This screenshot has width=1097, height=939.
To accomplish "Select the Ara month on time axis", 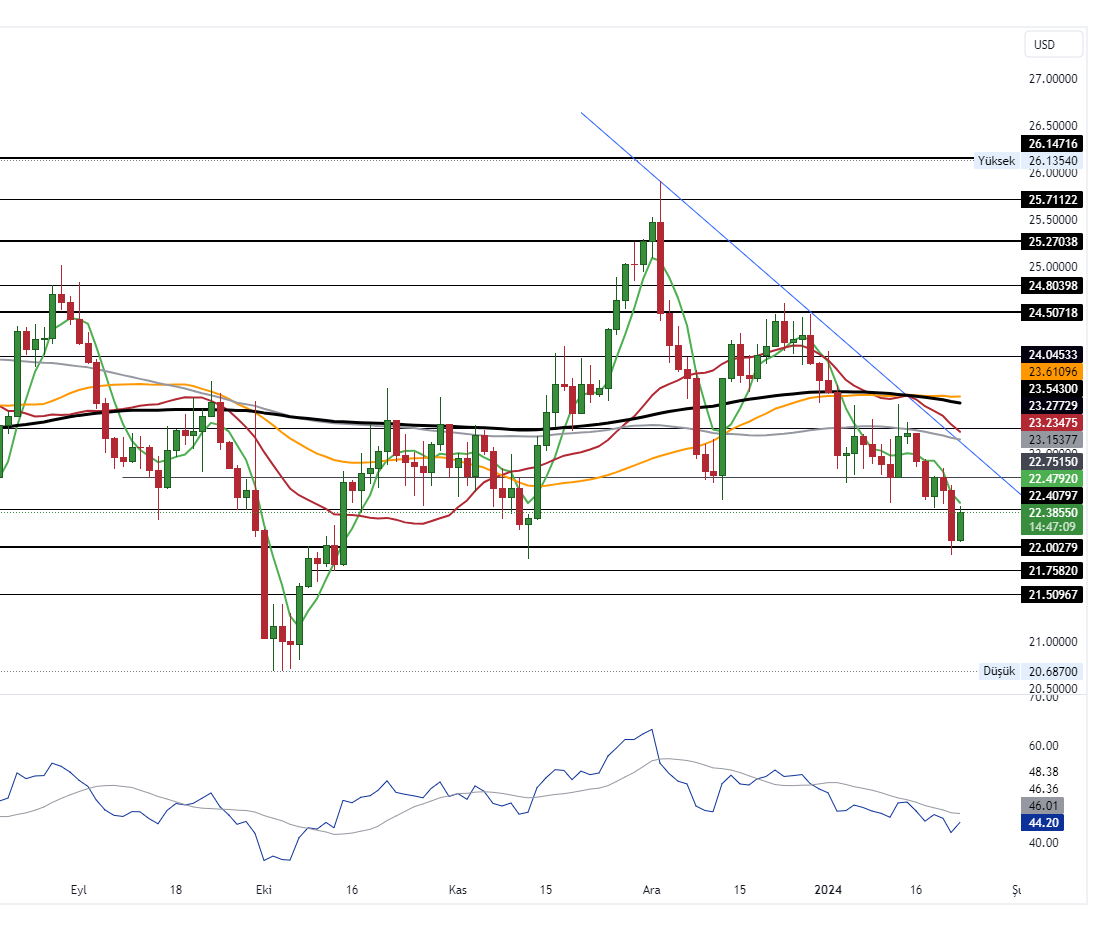I will pos(652,889).
